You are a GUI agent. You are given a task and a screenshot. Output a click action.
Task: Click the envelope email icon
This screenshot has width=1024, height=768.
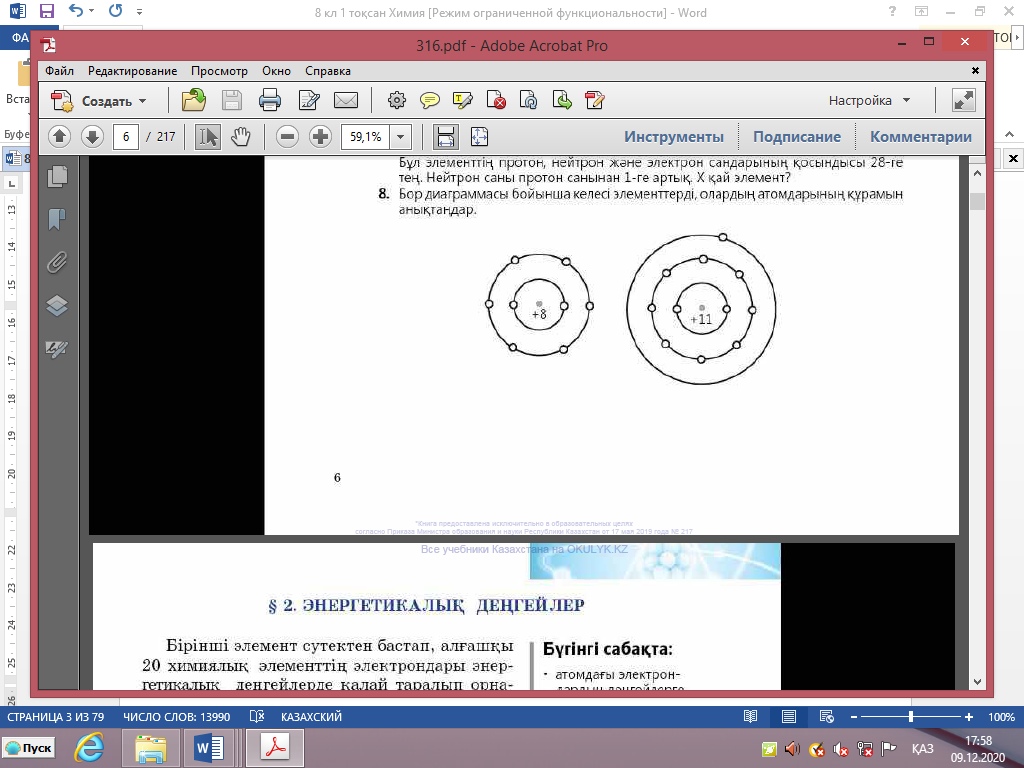(x=346, y=100)
